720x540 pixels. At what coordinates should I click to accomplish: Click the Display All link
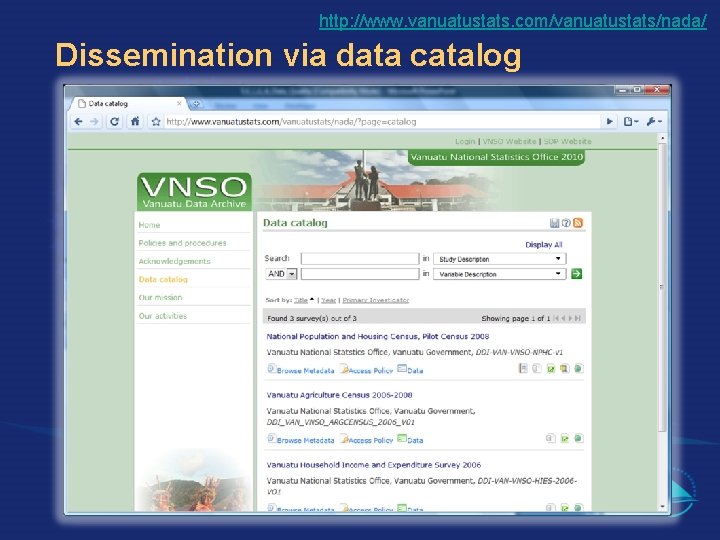click(x=544, y=245)
